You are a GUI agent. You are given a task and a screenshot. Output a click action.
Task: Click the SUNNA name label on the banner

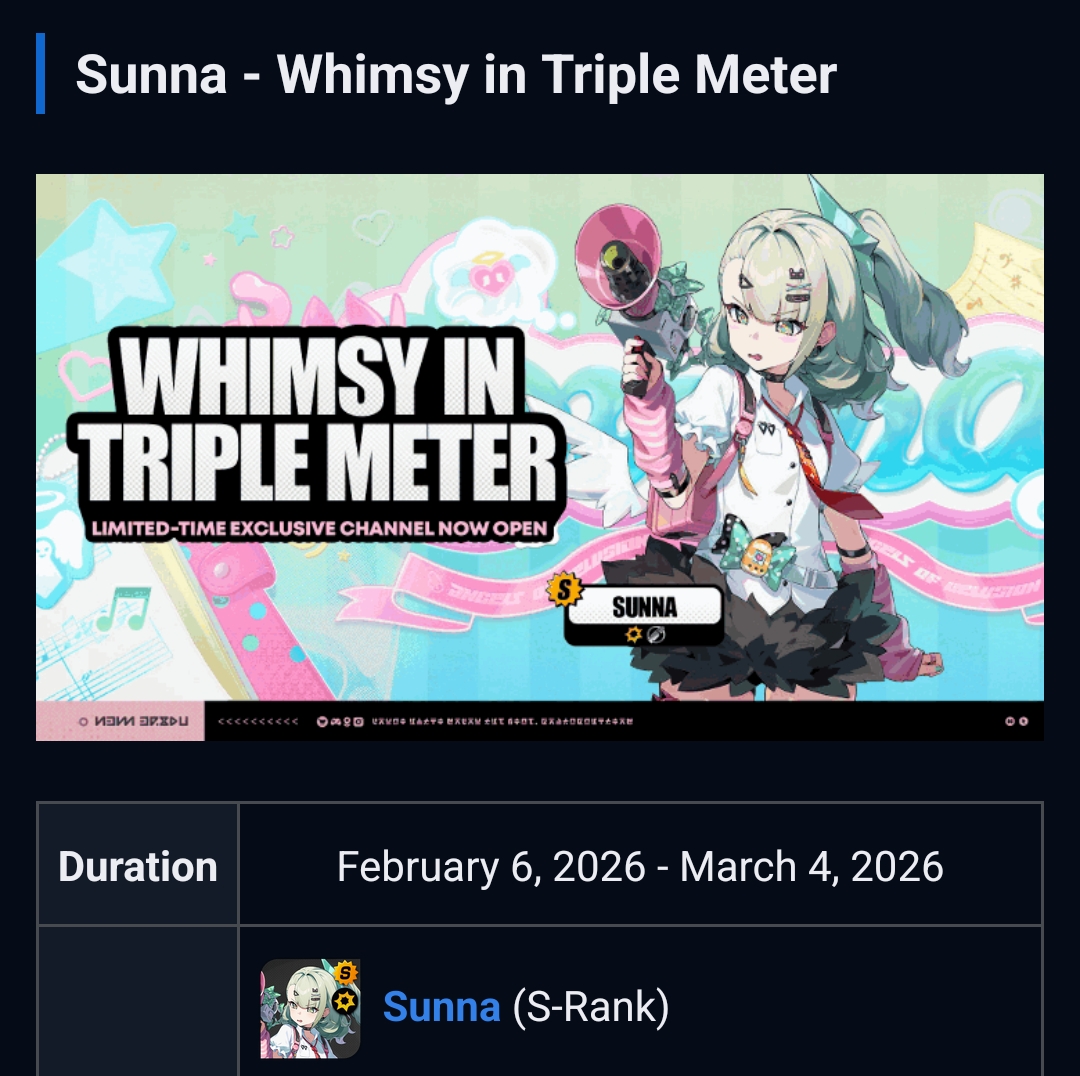pyautogui.click(x=644, y=607)
